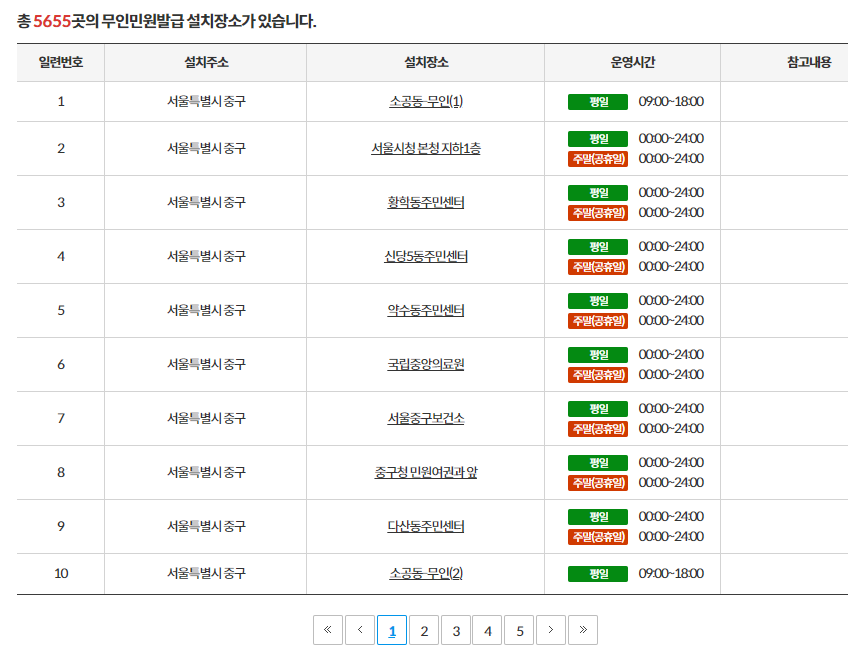Click serial number 7 cell
848x654 pixels.
(x=61, y=419)
